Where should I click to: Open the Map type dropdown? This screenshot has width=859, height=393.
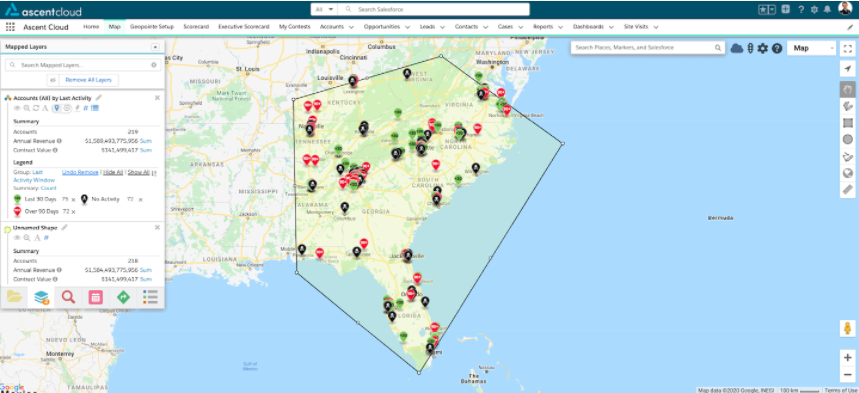click(811, 48)
